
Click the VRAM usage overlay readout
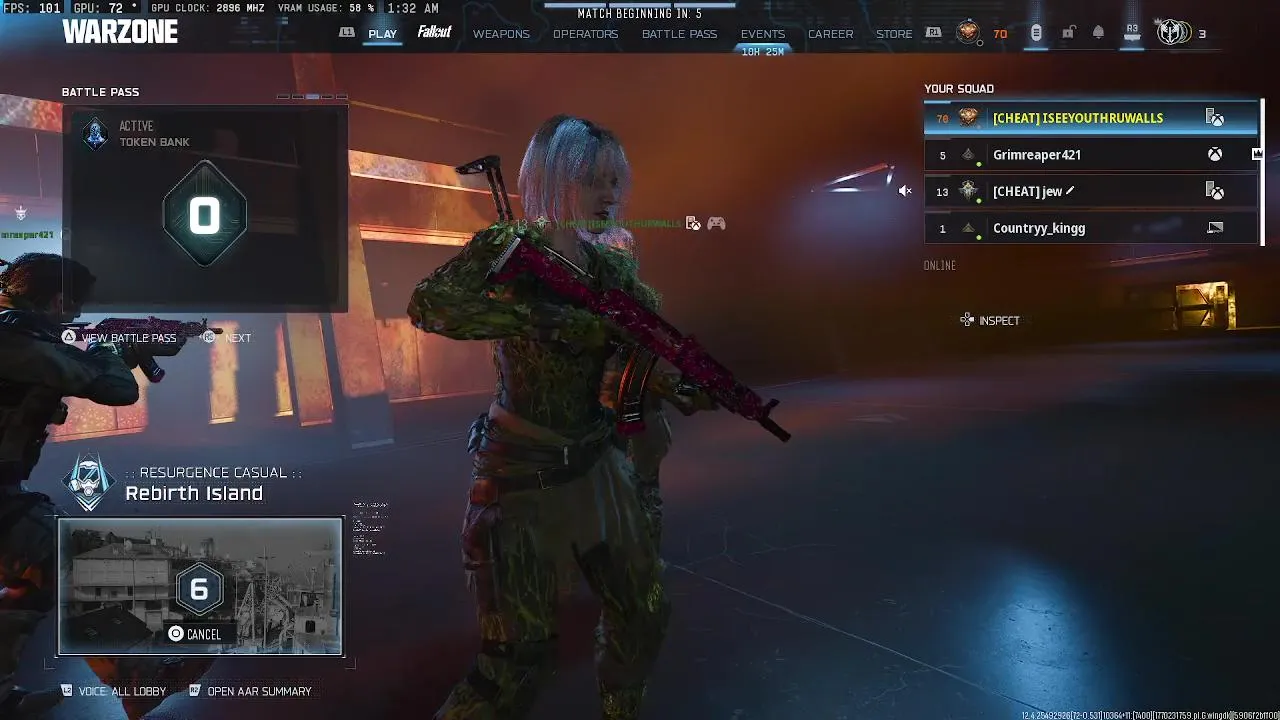pyautogui.click(x=325, y=8)
